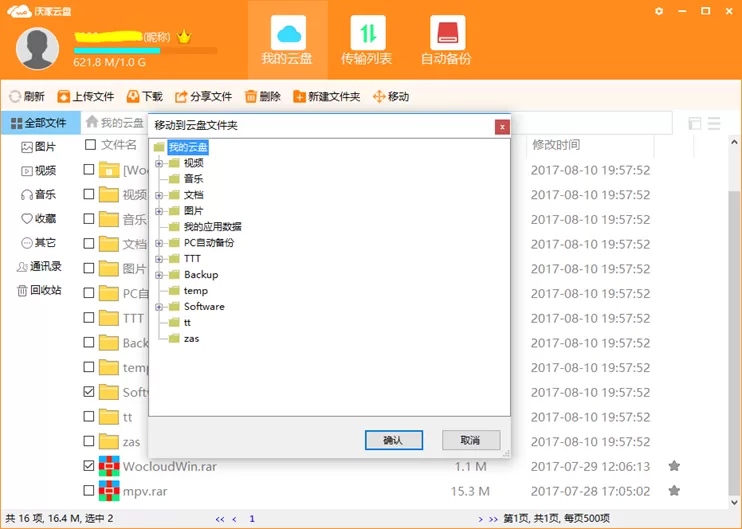Select 音乐 folder in dialog tree

194,179
